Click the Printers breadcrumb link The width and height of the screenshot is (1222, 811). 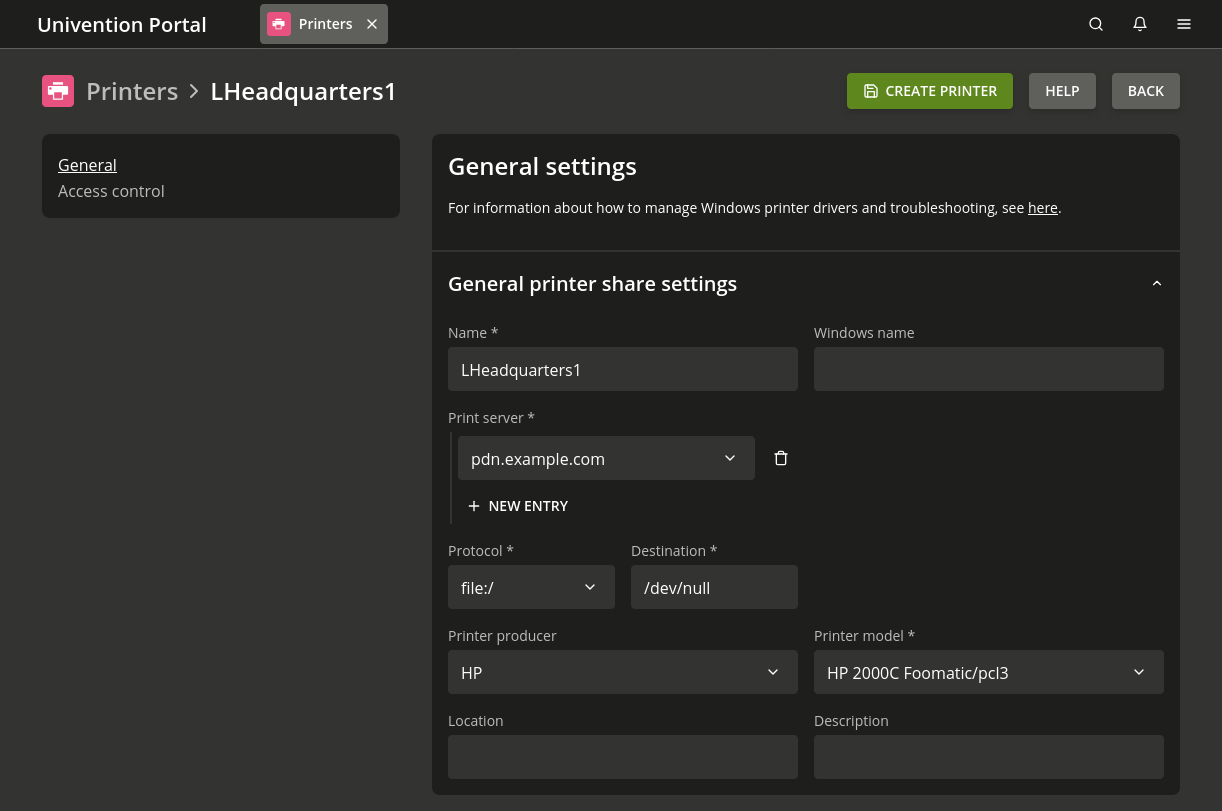click(x=132, y=91)
